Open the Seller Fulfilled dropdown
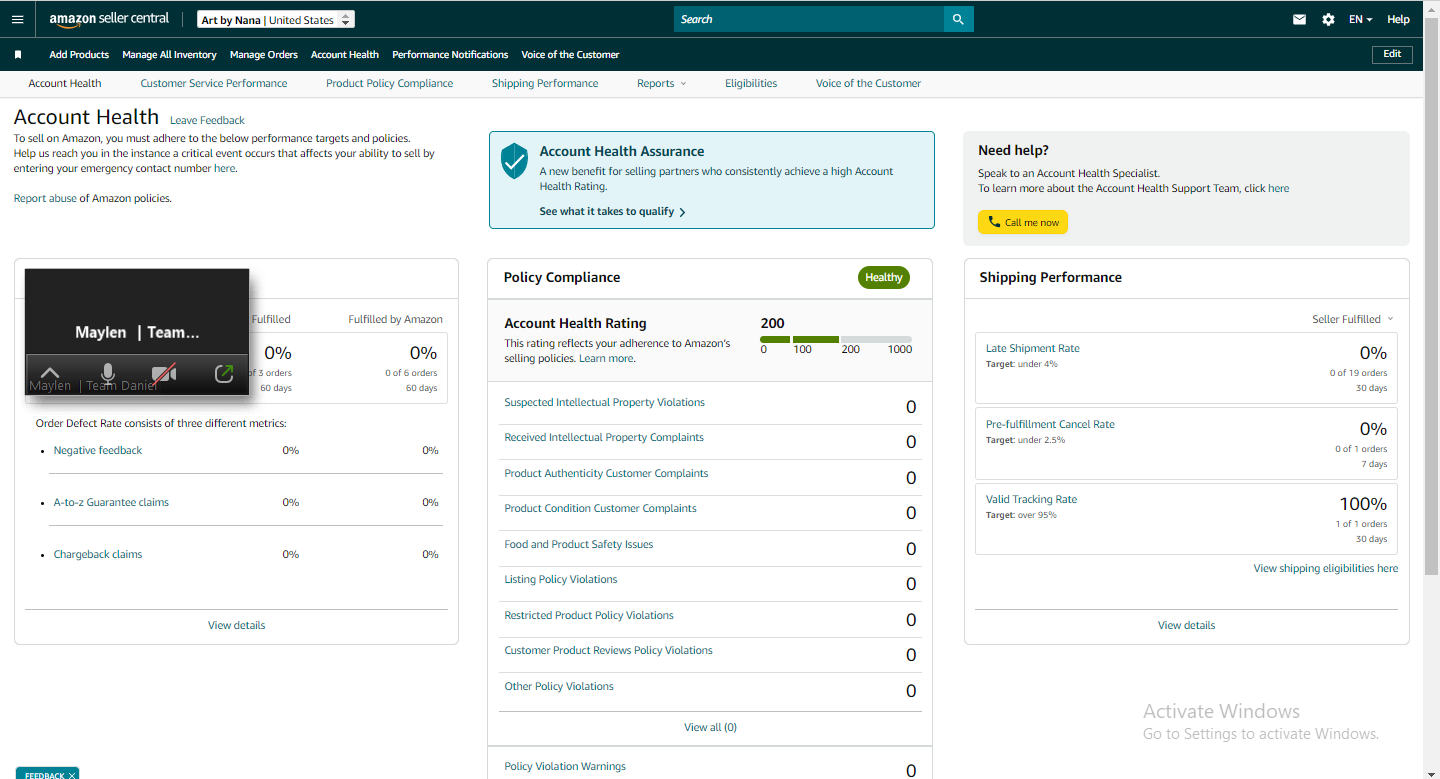 1352,319
